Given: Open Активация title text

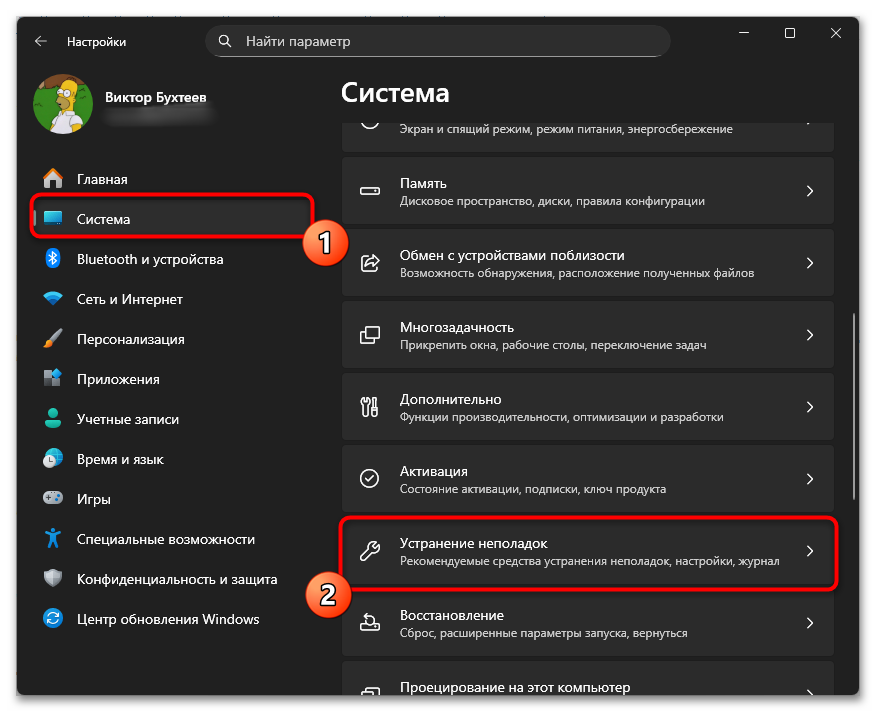Looking at the screenshot, I should [434, 472].
